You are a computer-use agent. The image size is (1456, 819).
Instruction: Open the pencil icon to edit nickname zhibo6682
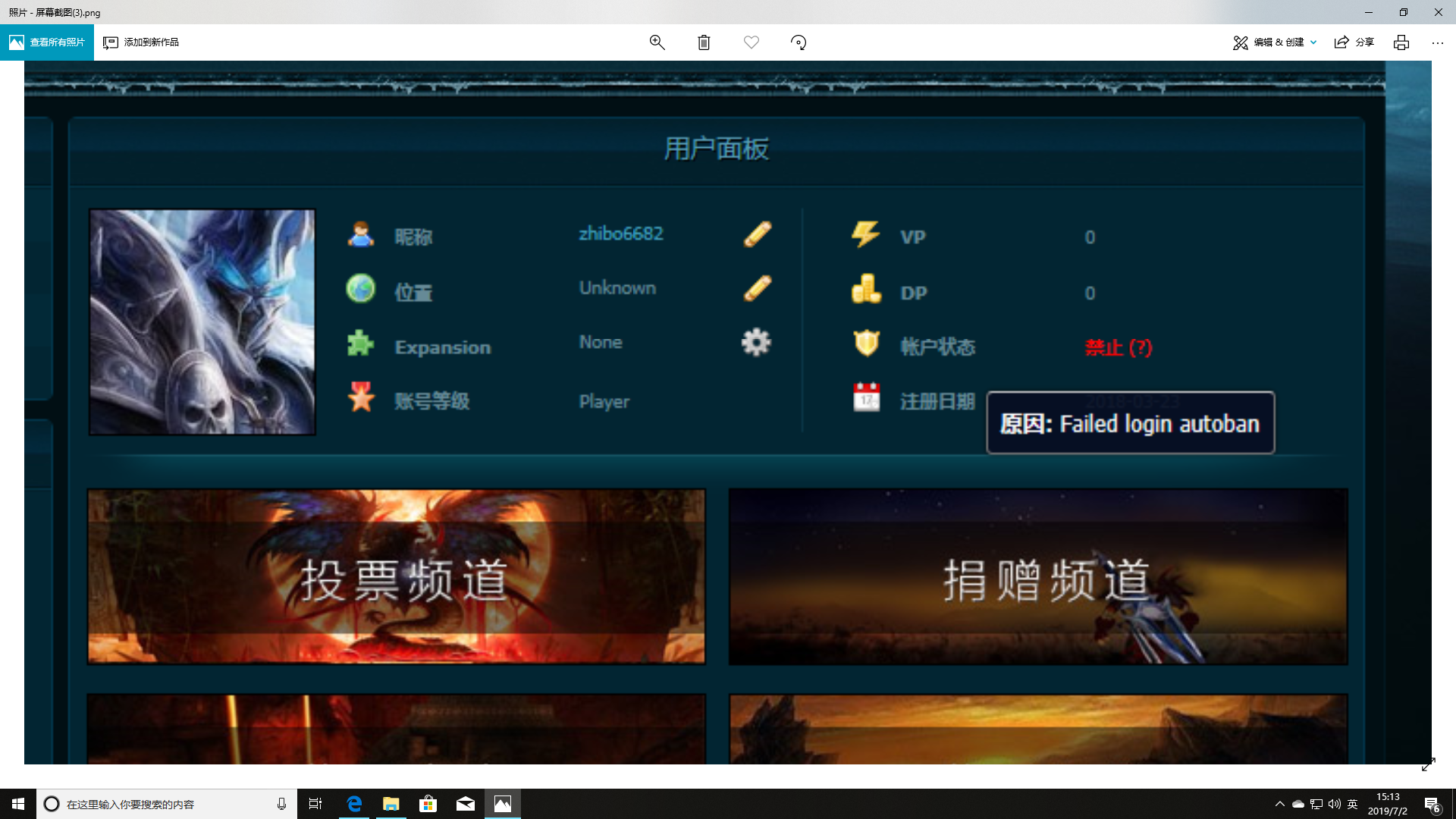tap(758, 234)
